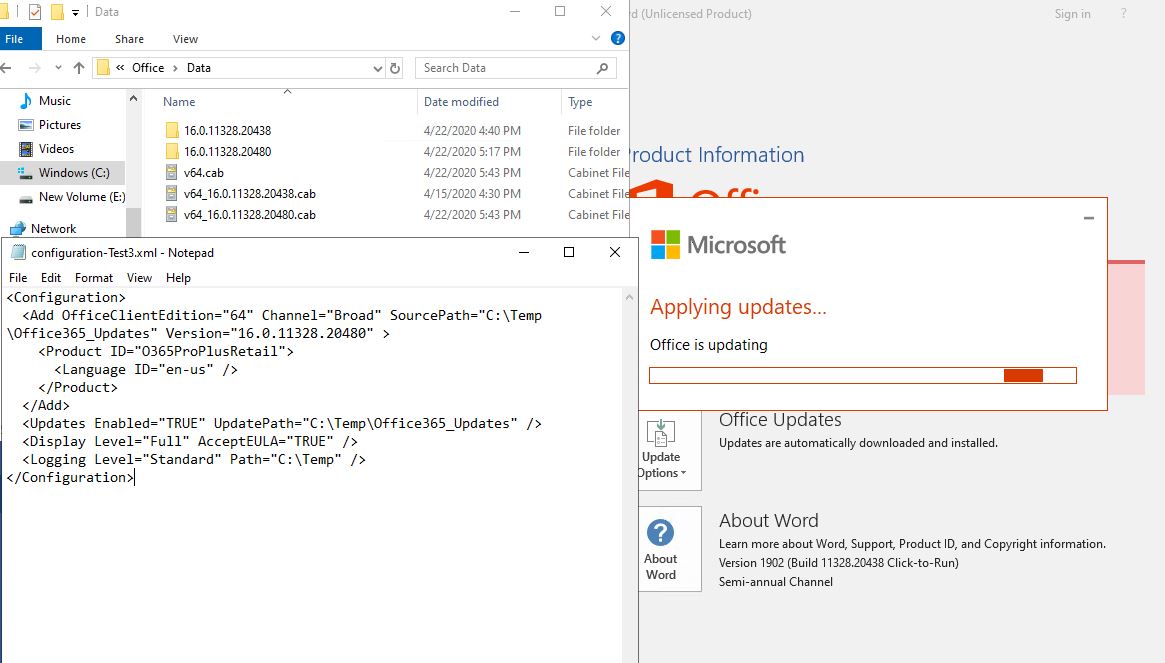The width and height of the screenshot is (1165, 663).
Task: Go up one folder level
Action: [79, 68]
